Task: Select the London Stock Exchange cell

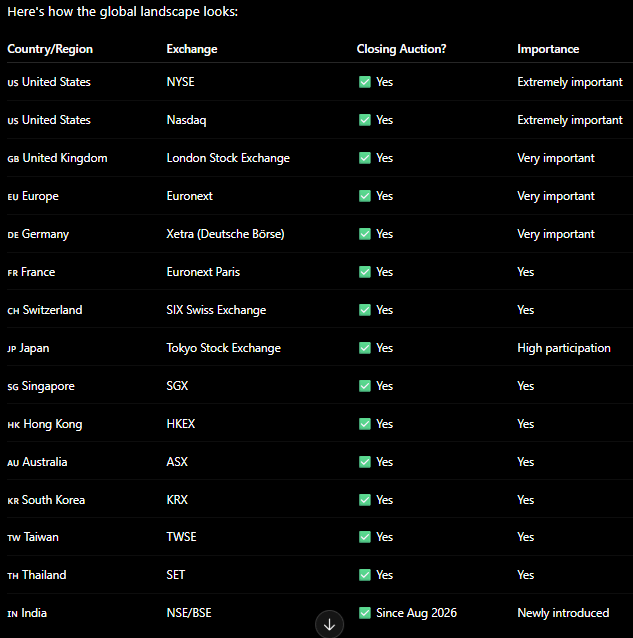Action: (228, 158)
